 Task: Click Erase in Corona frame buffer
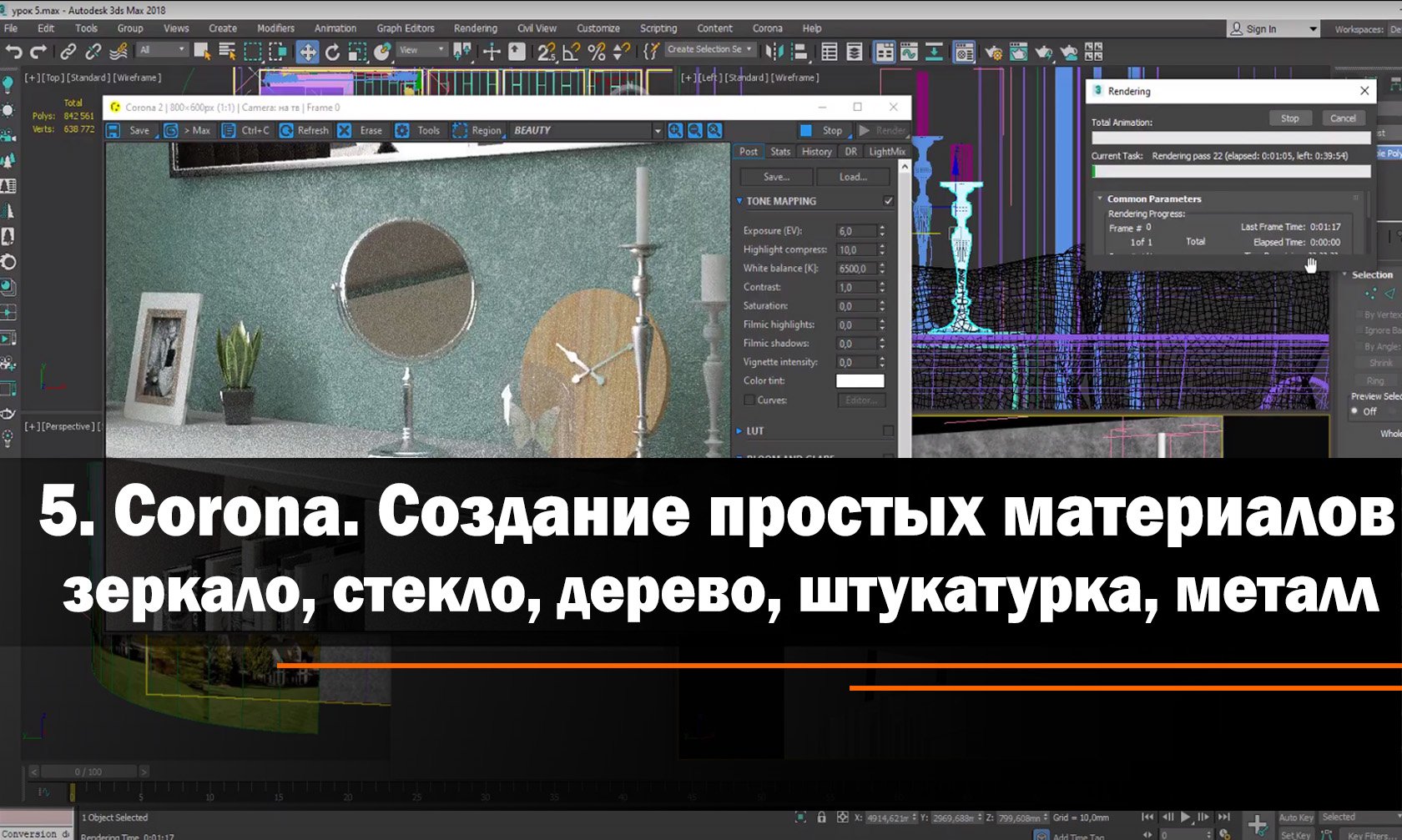pos(361,130)
